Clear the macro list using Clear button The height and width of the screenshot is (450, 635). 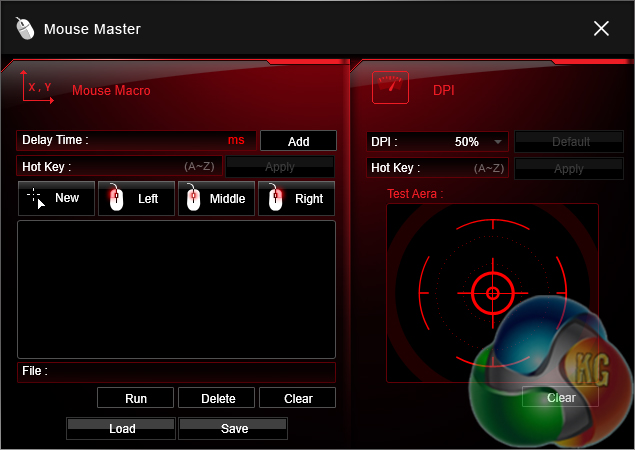pos(297,398)
